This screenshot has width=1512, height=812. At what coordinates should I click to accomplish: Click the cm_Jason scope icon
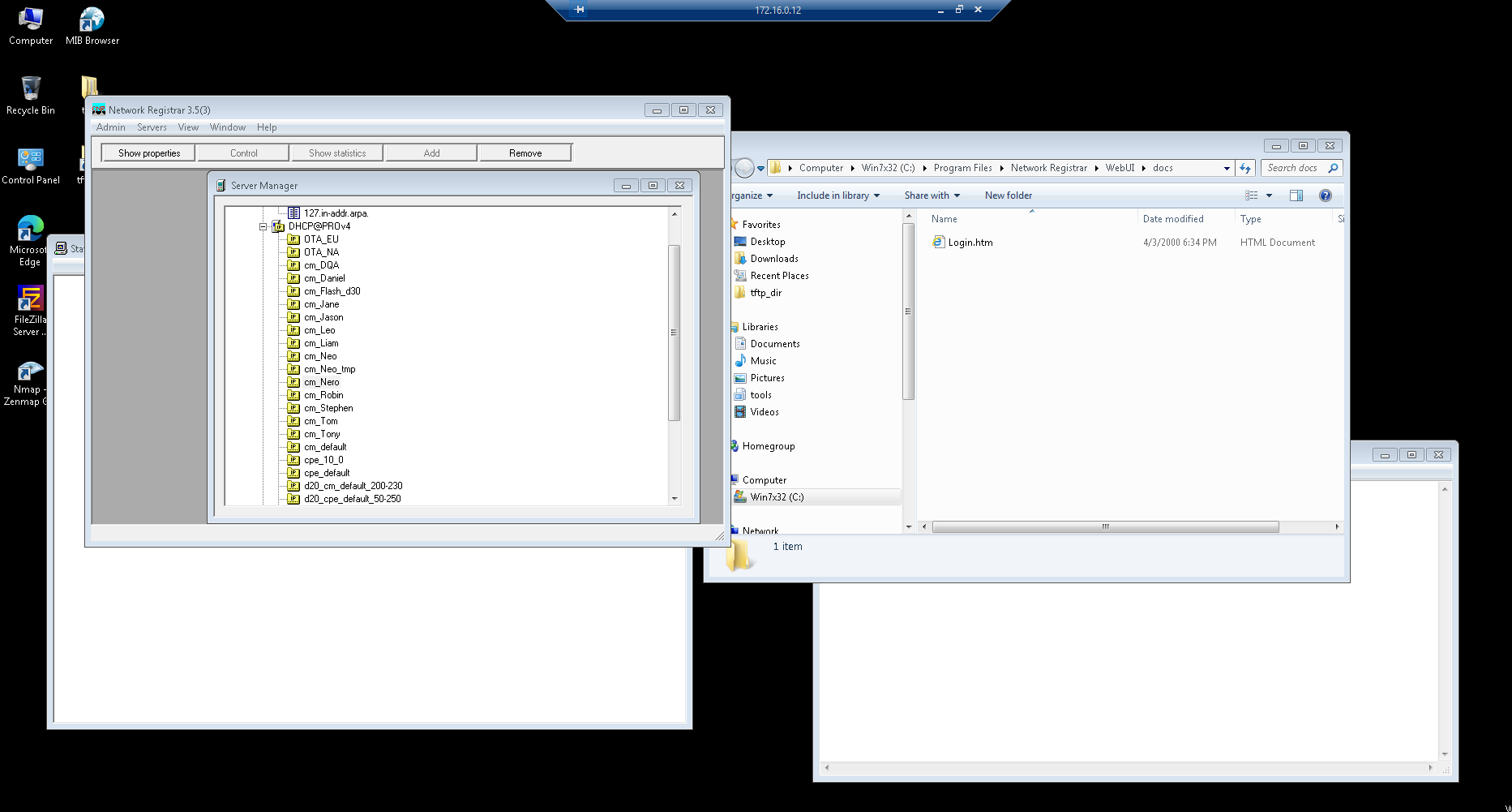tap(294, 317)
